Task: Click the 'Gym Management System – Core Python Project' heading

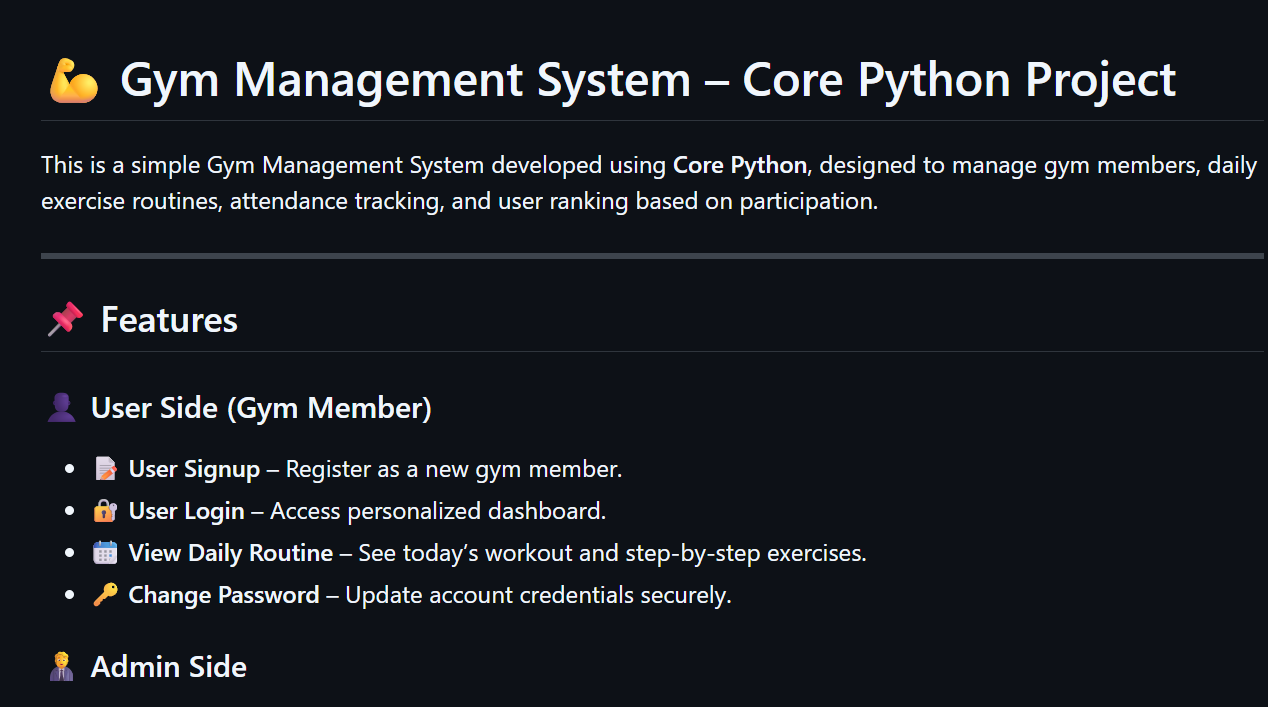Action: tap(648, 80)
